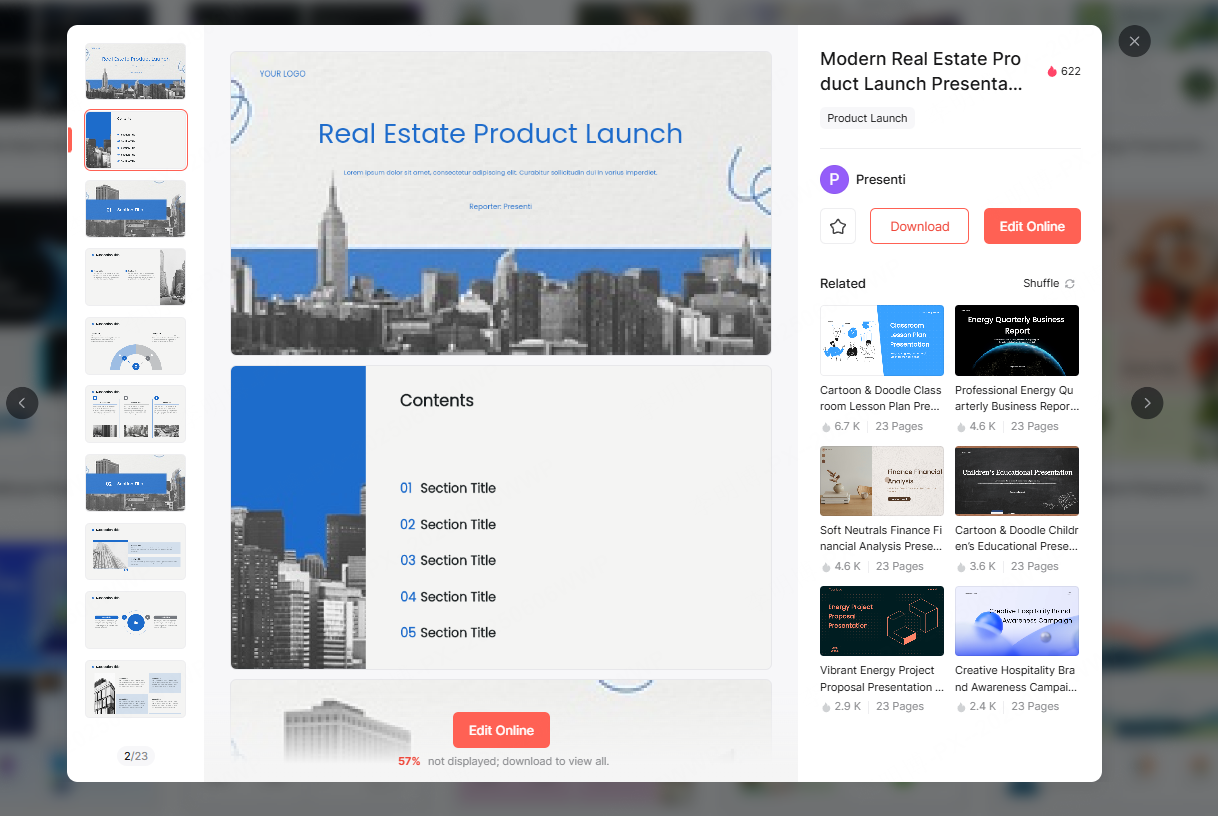This screenshot has height=816, width=1218.
Task: Click the 2/23 page indicator
Action: [135, 755]
